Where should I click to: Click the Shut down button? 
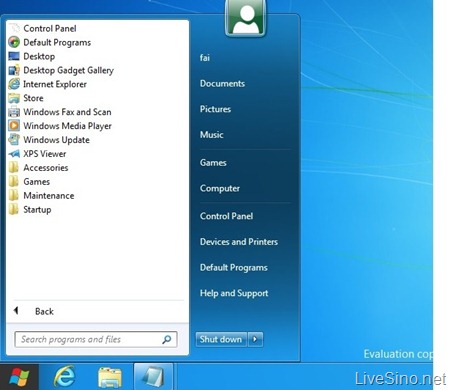click(221, 339)
